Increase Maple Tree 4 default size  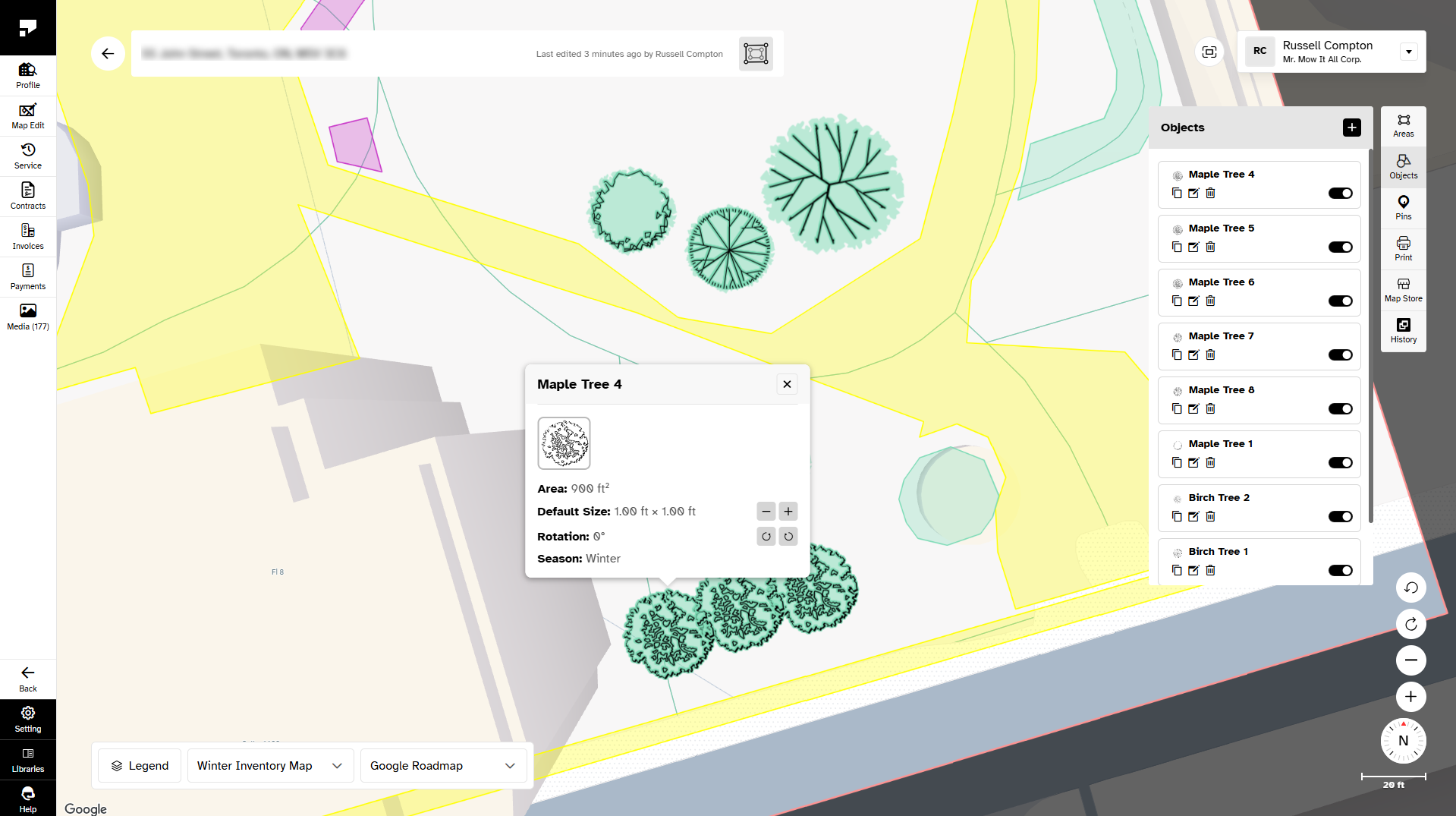point(788,512)
